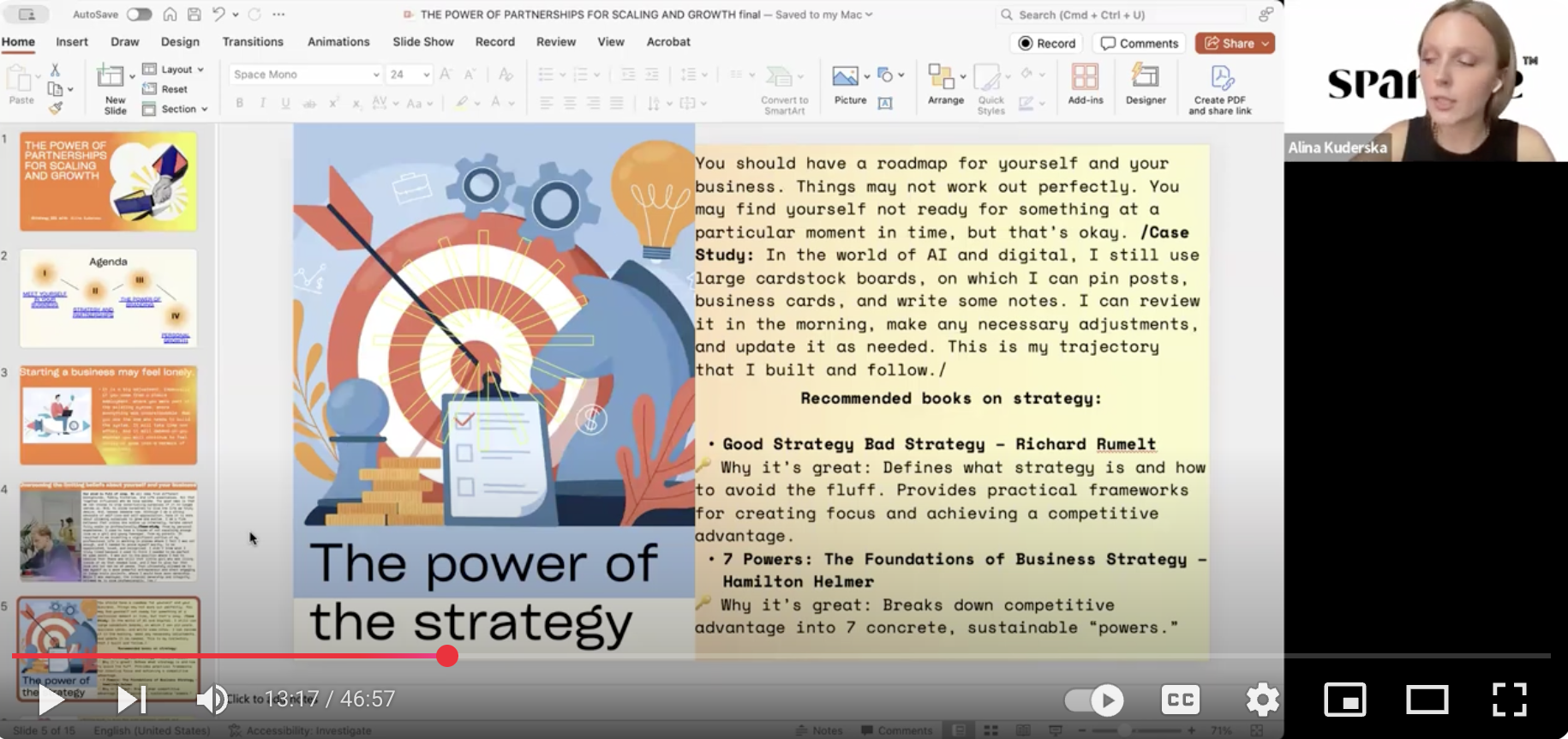
Task: Toggle closed captions CC
Action: click(x=1180, y=700)
